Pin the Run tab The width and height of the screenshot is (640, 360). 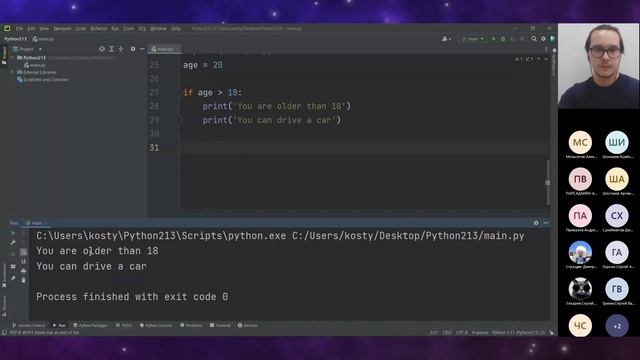pyautogui.click(x=13, y=278)
